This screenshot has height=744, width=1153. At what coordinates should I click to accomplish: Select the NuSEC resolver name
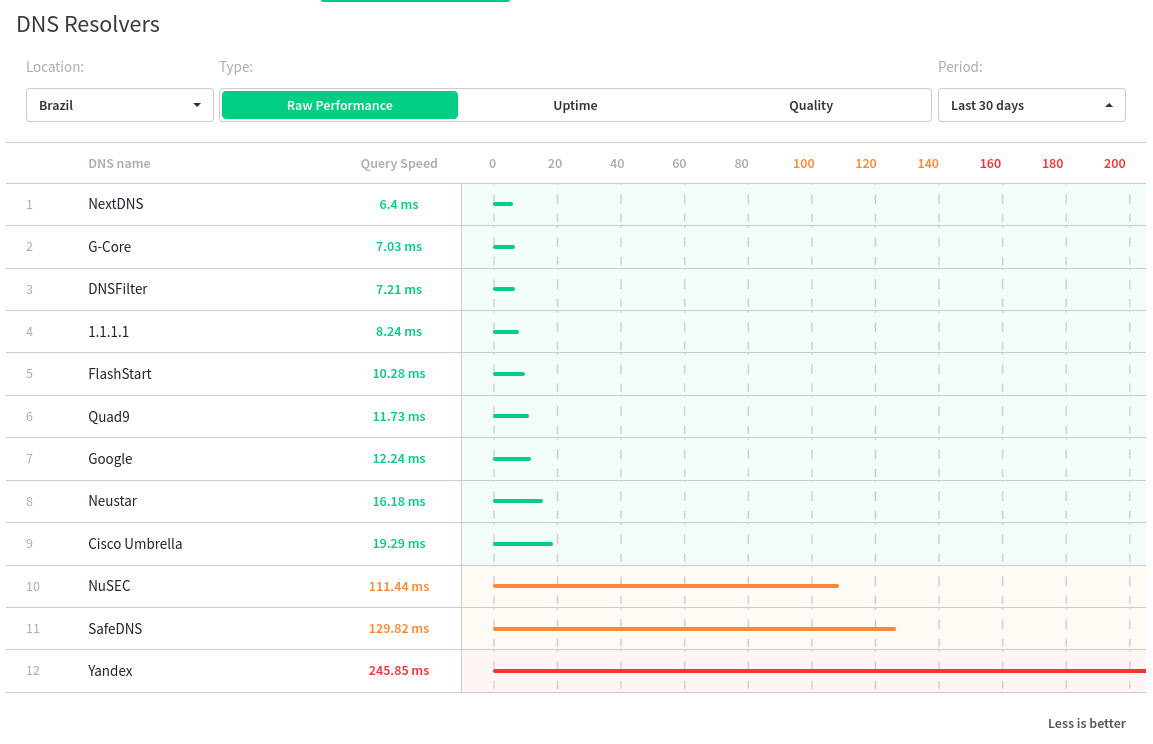pos(109,586)
